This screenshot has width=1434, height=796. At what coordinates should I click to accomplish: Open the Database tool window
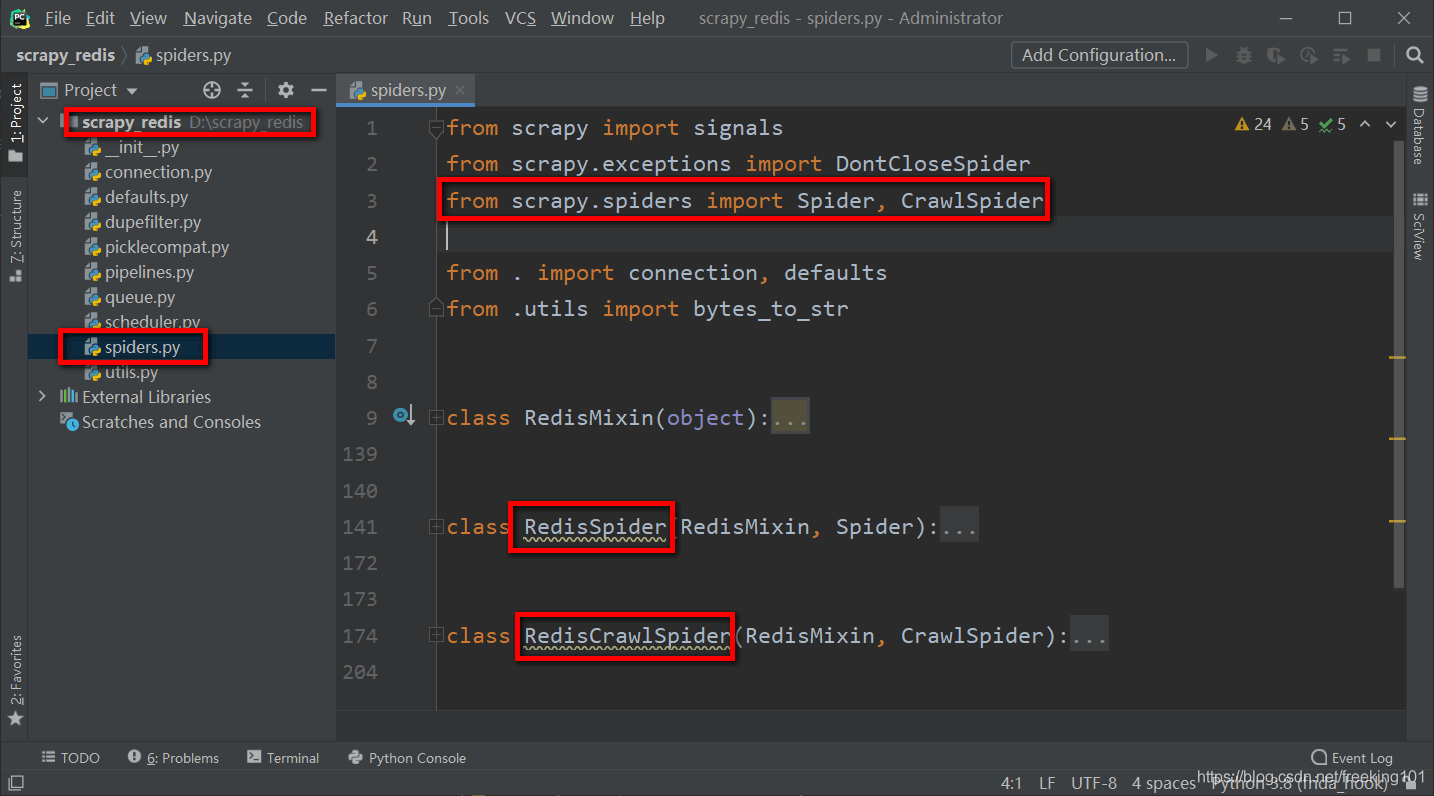(x=1419, y=125)
